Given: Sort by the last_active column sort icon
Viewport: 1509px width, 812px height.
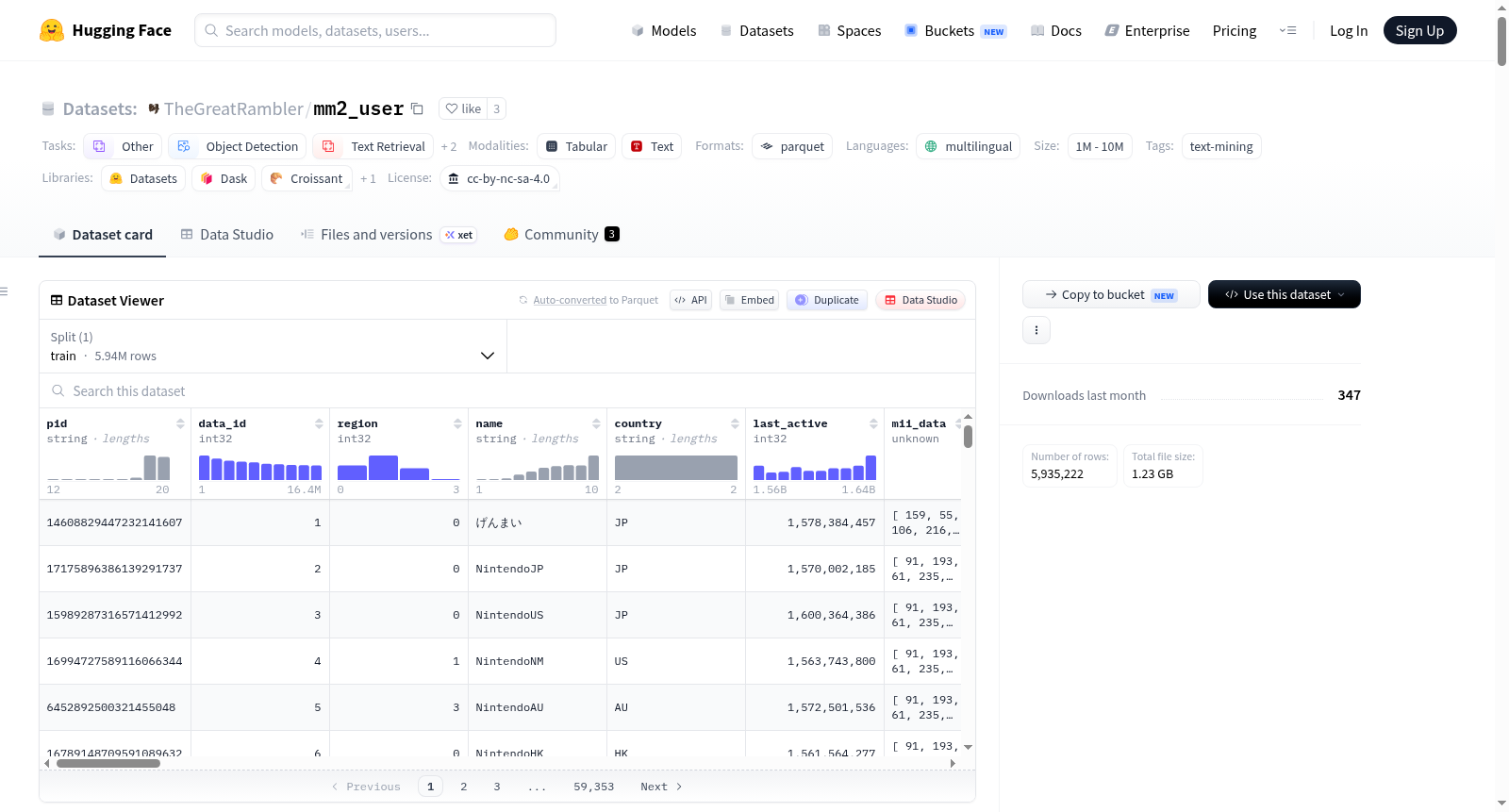Looking at the screenshot, I should (x=873, y=423).
